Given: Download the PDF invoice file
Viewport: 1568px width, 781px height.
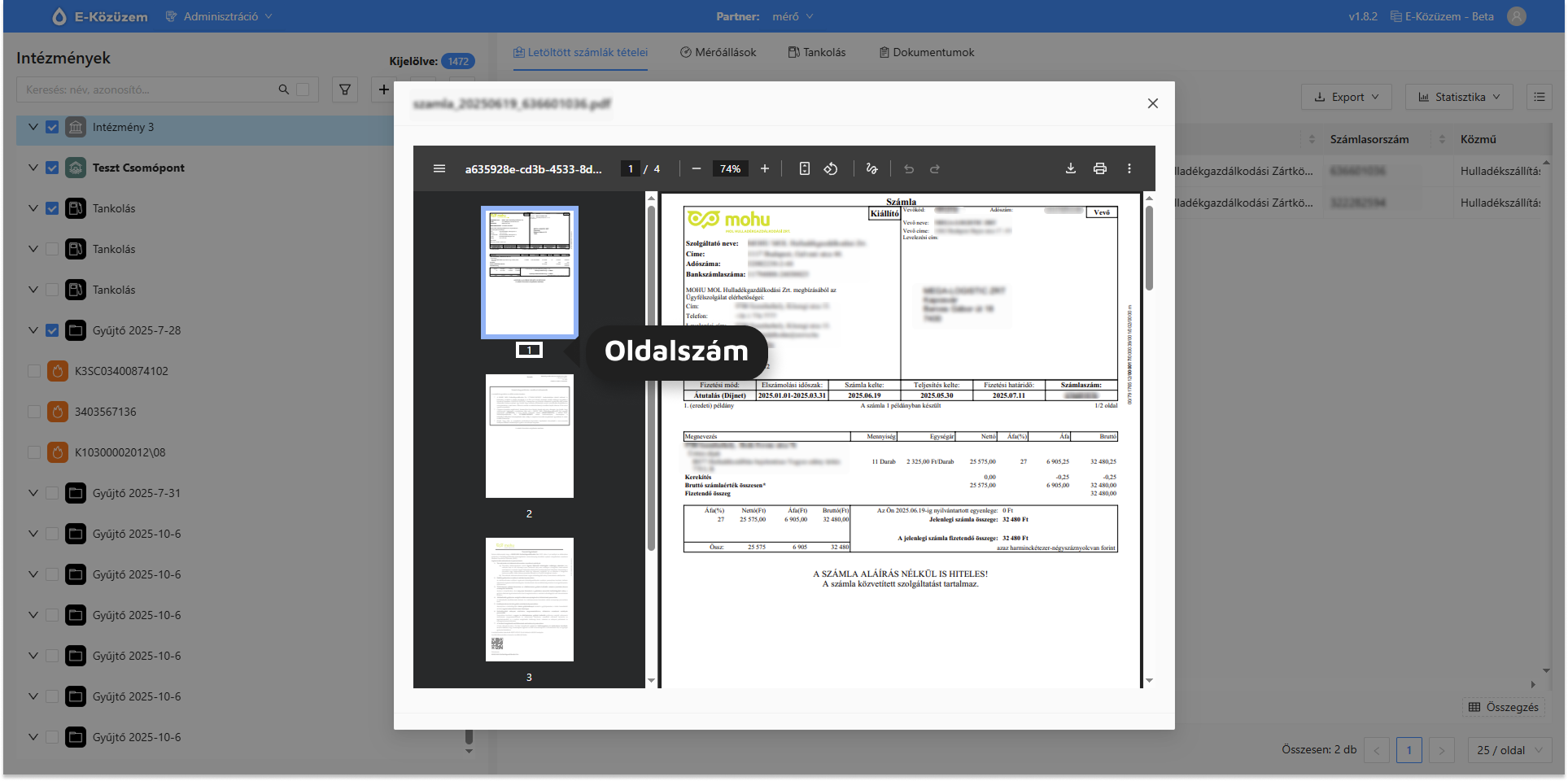Looking at the screenshot, I should (1071, 168).
